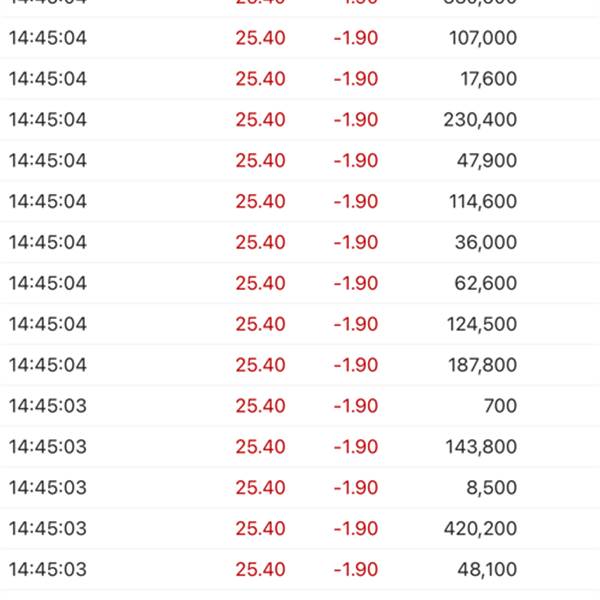
Task: Click the 17,600 volume value
Action: [489, 79]
